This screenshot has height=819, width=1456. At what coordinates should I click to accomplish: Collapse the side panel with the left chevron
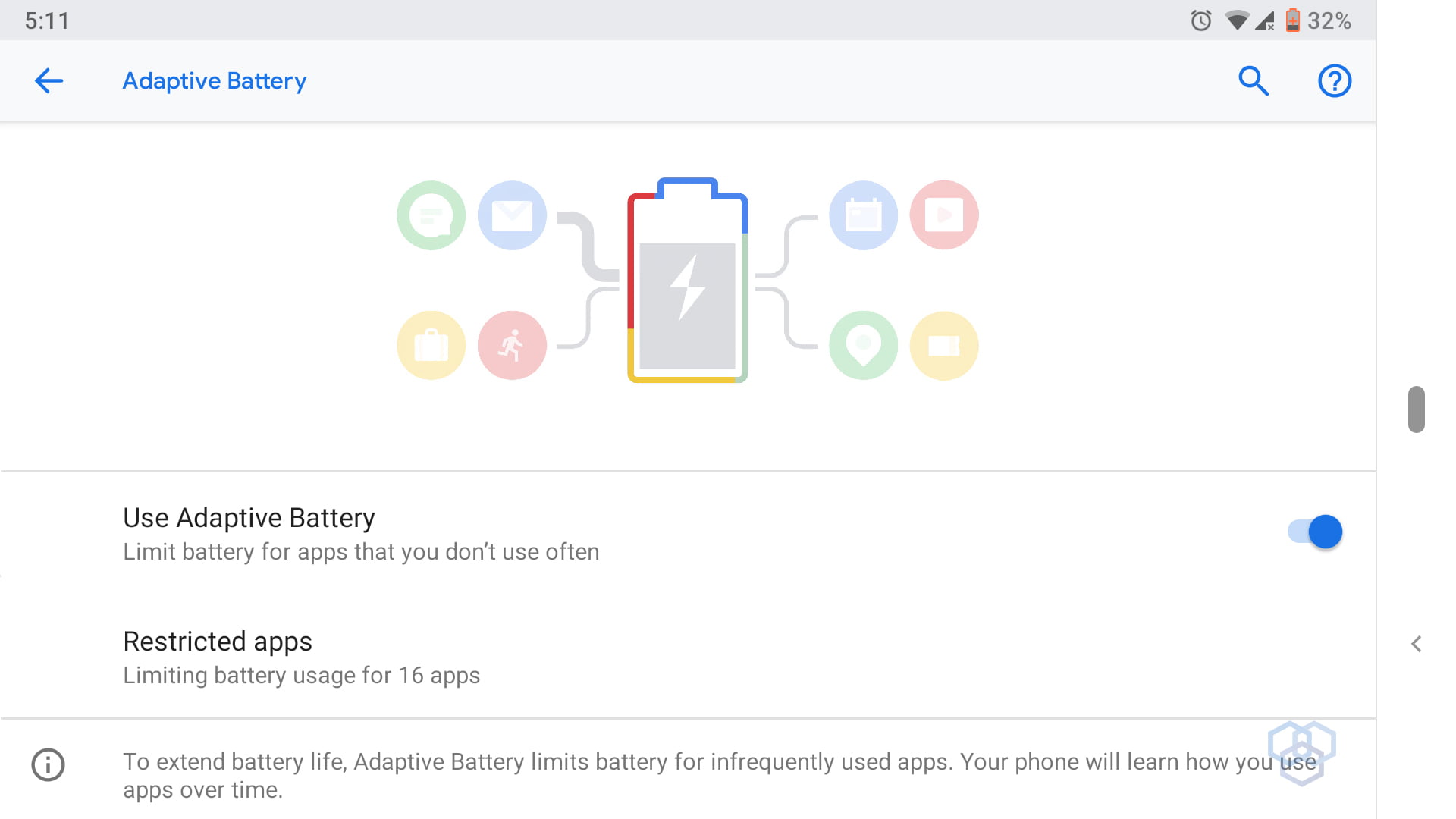pos(1417,643)
